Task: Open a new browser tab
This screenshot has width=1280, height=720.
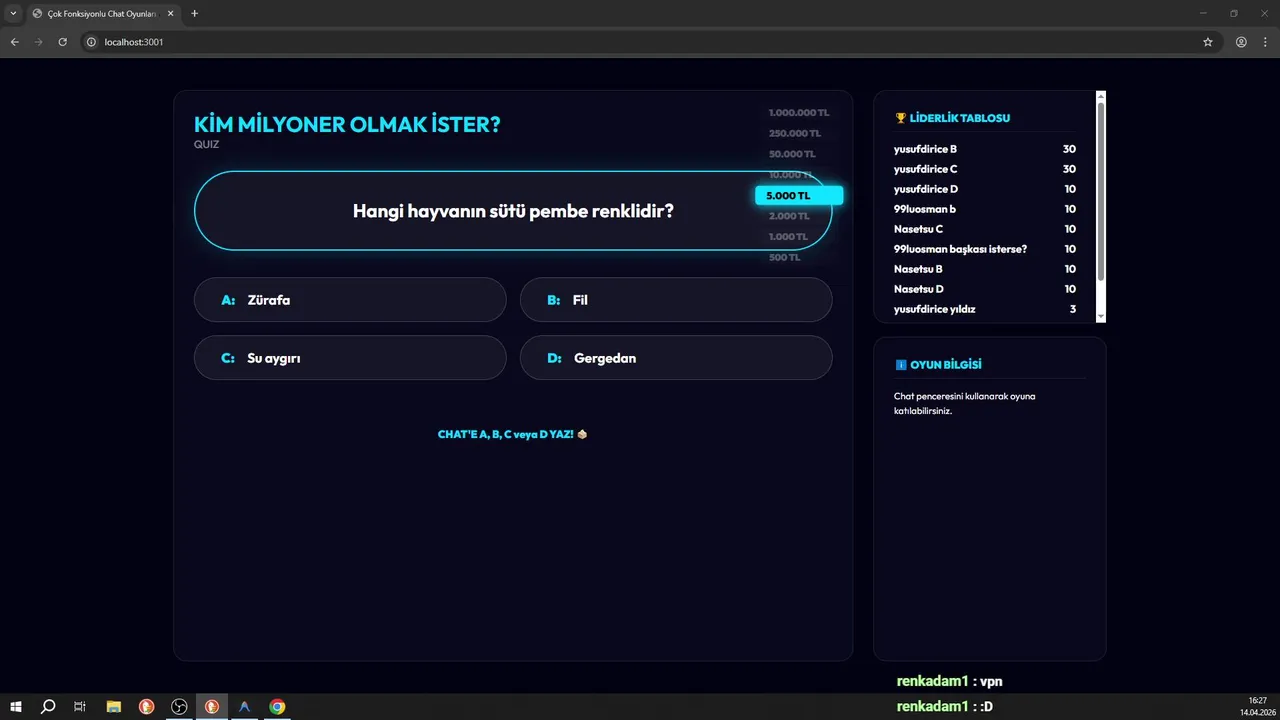Action: (194, 13)
